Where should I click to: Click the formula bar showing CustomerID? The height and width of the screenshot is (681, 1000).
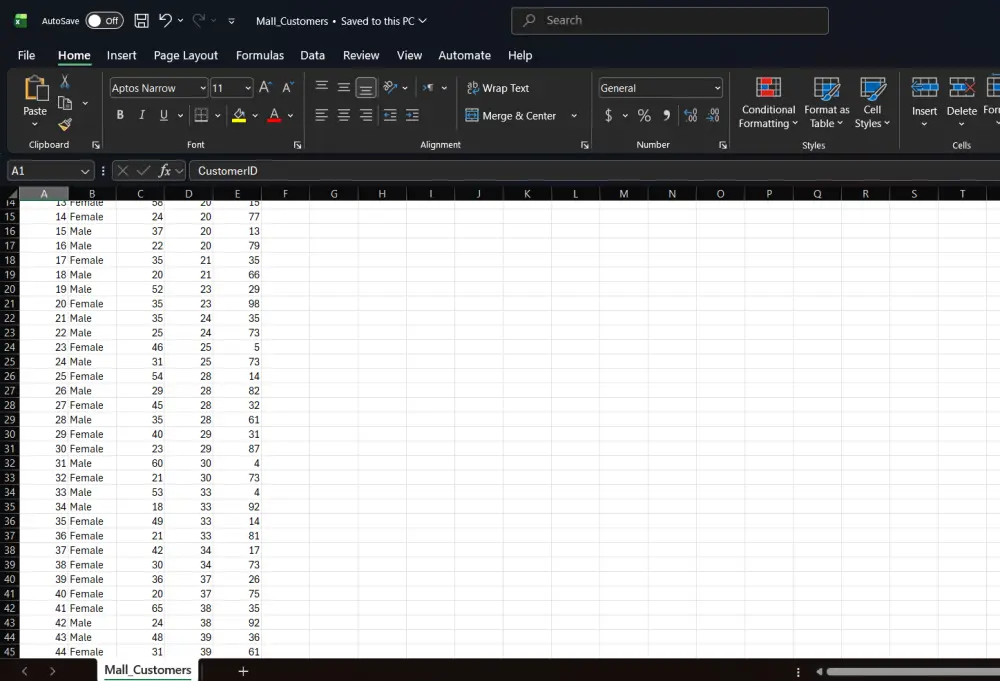(594, 171)
